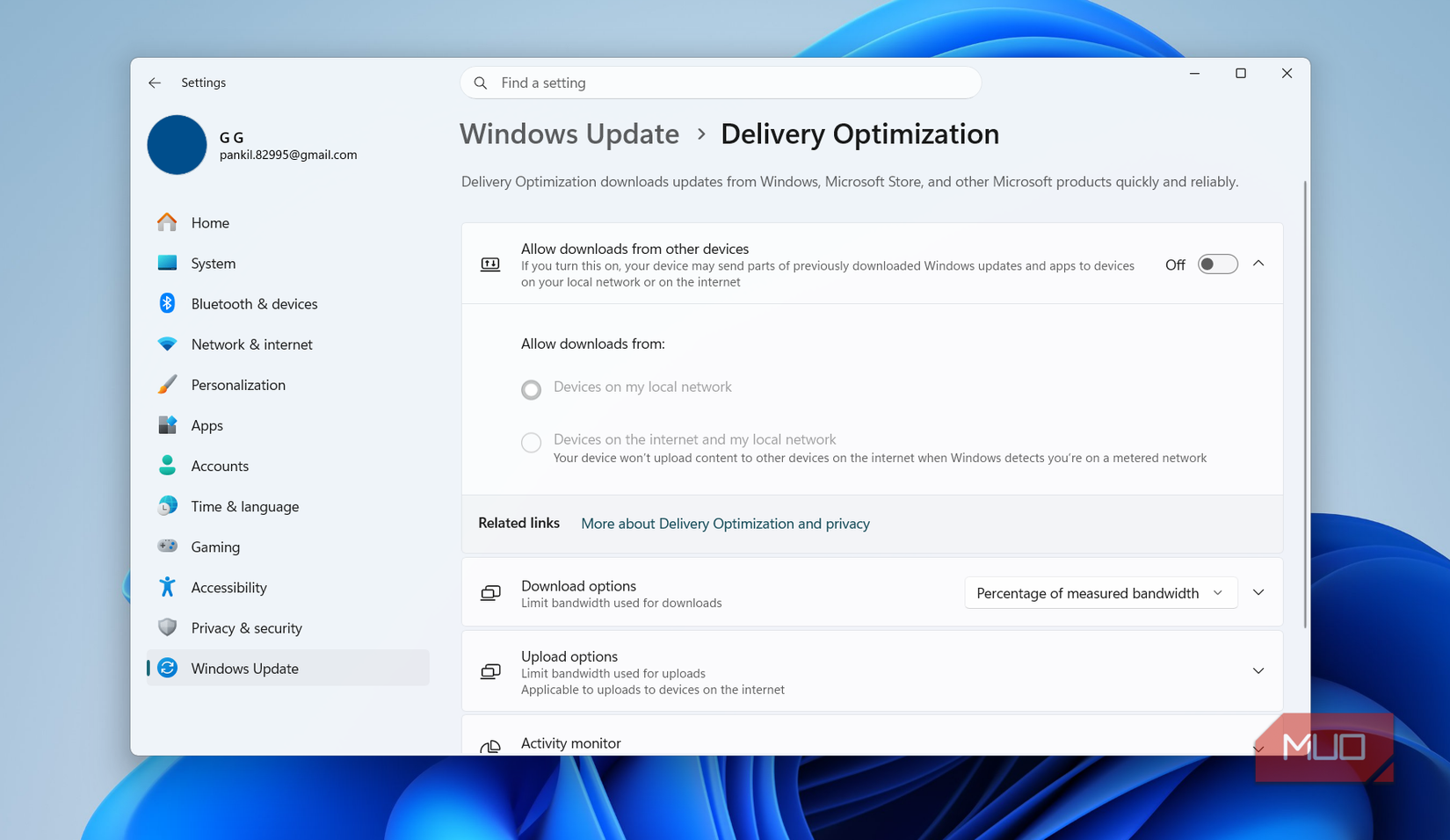Click the search magnifier icon
Viewport: 1450px width, 840px height.
pos(481,83)
